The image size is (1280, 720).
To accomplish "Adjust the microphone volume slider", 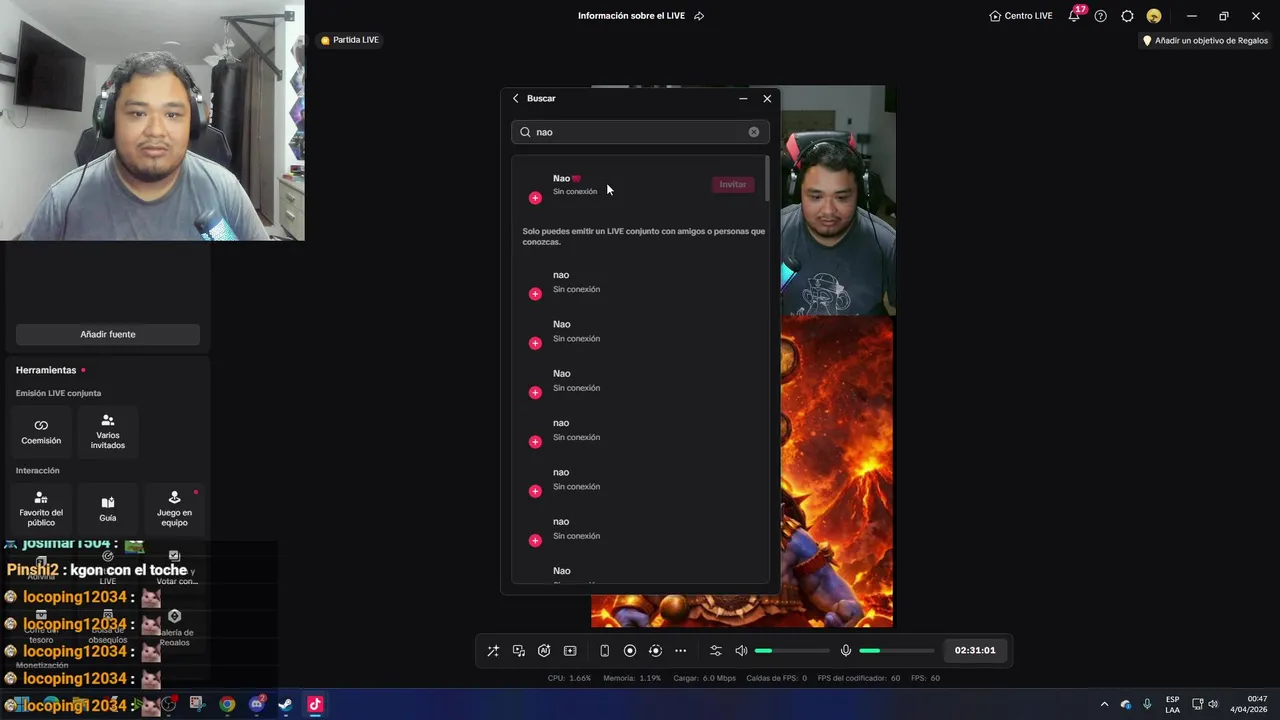I will click(897, 651).
